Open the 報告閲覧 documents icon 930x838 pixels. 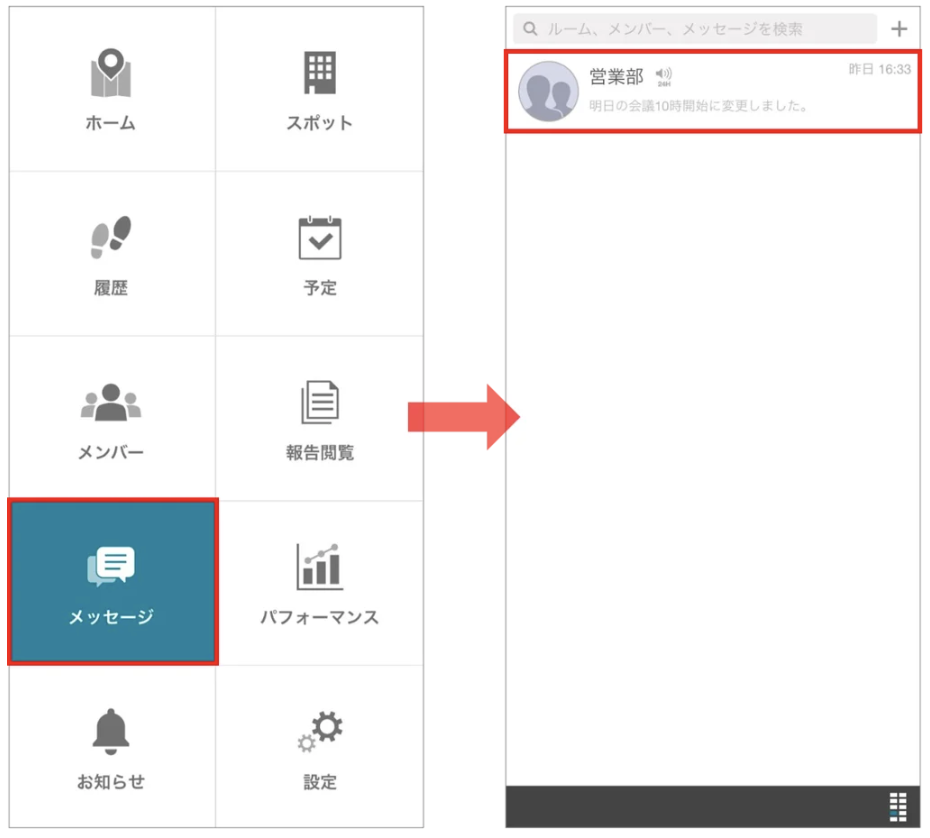point(320,402)
